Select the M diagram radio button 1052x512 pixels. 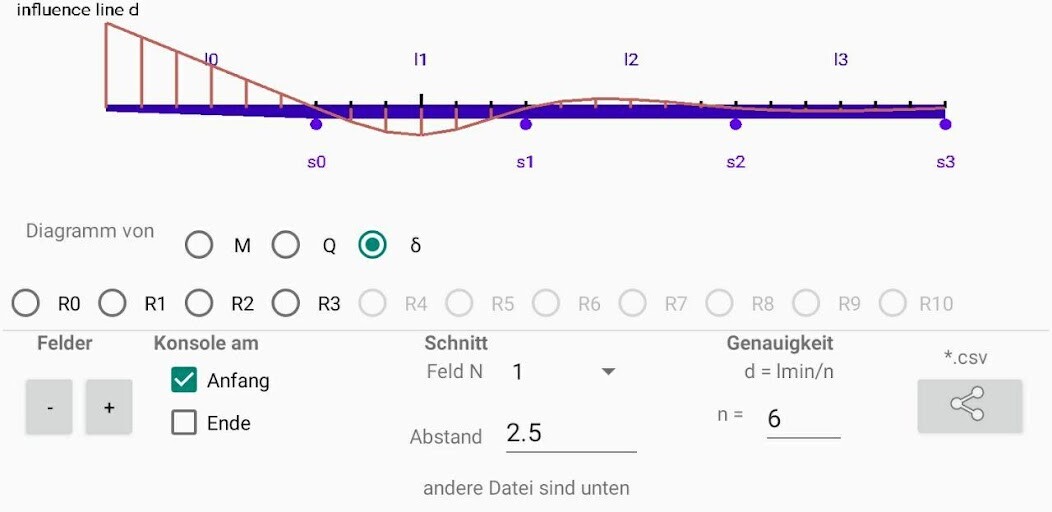click(x=199, y=245)
